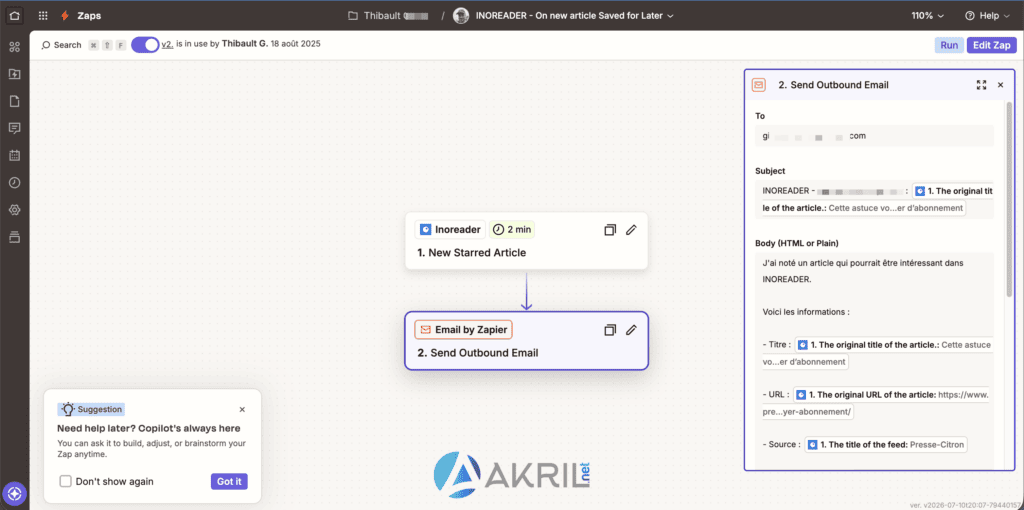Click the Edit Zap button
Screen dimensions: 1024x510
tap(992, 45)
